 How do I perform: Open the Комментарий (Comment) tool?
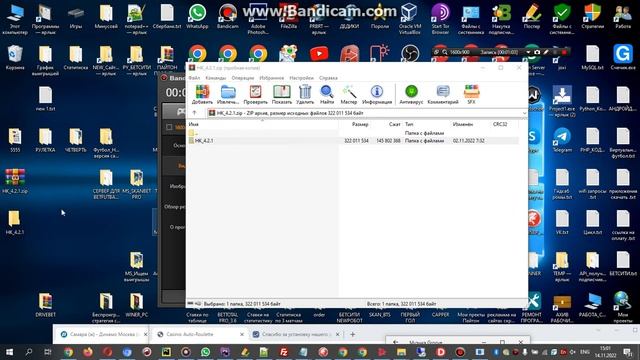[x=443, y=95]
